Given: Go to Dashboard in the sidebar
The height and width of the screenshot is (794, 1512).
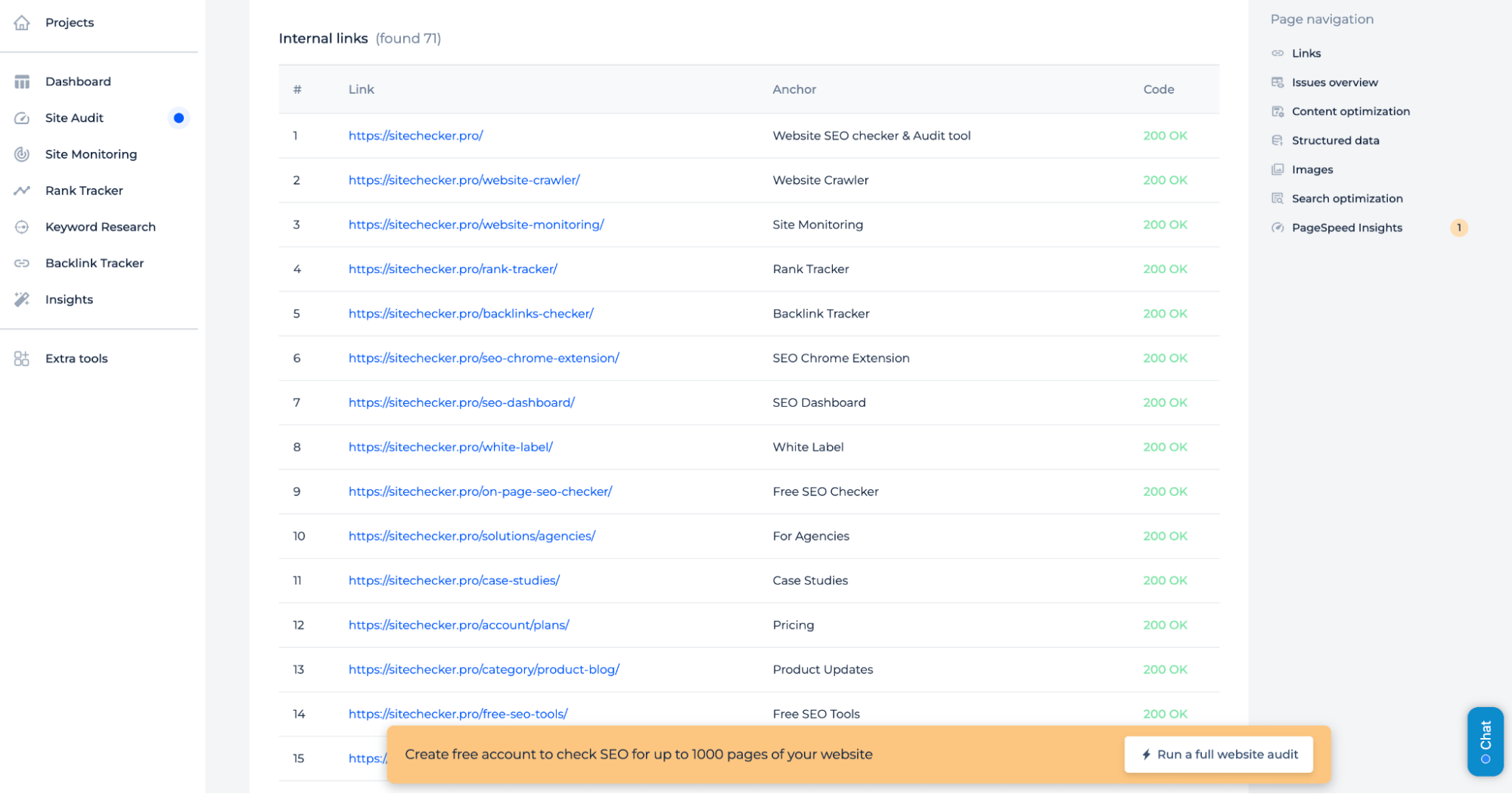Looking at the screenshot, I should [78, 82].
